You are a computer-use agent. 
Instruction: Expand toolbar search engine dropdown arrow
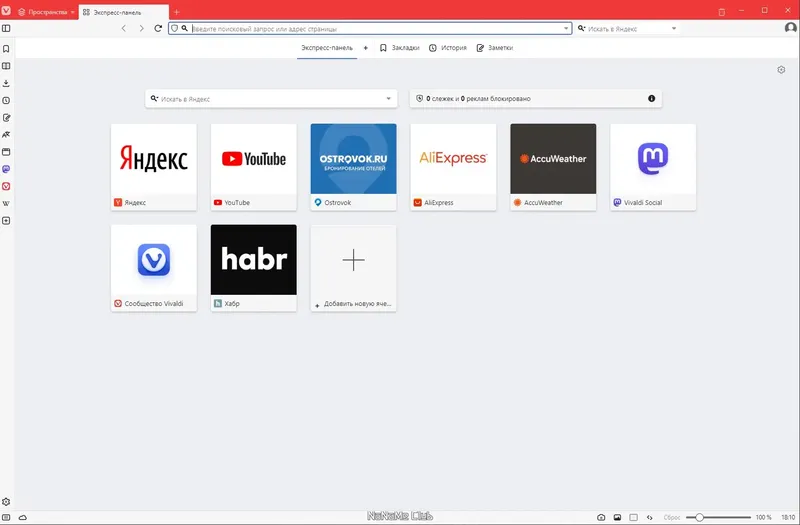(x=674, y=29)
